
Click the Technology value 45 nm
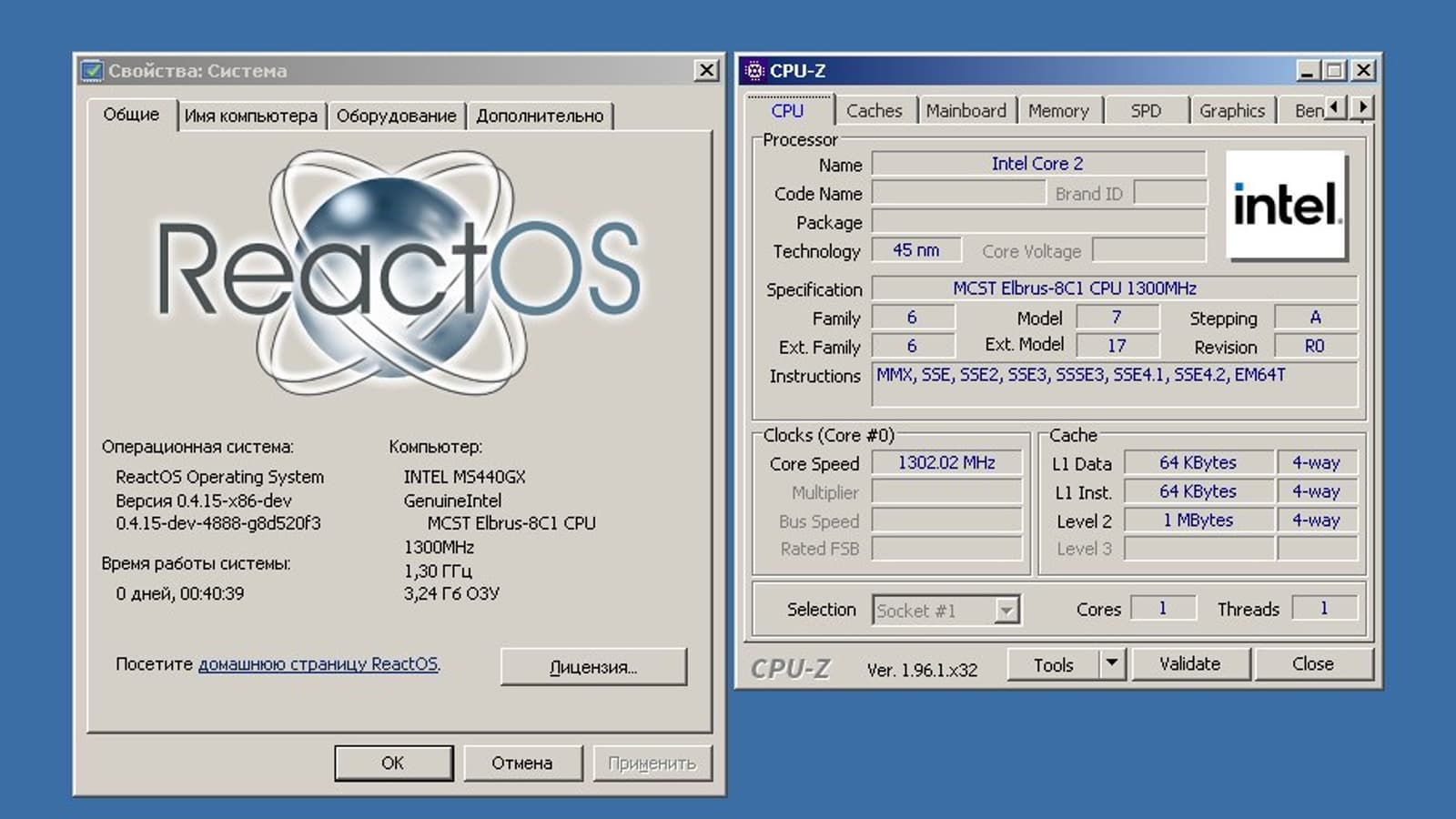click(x=917, y=250)
